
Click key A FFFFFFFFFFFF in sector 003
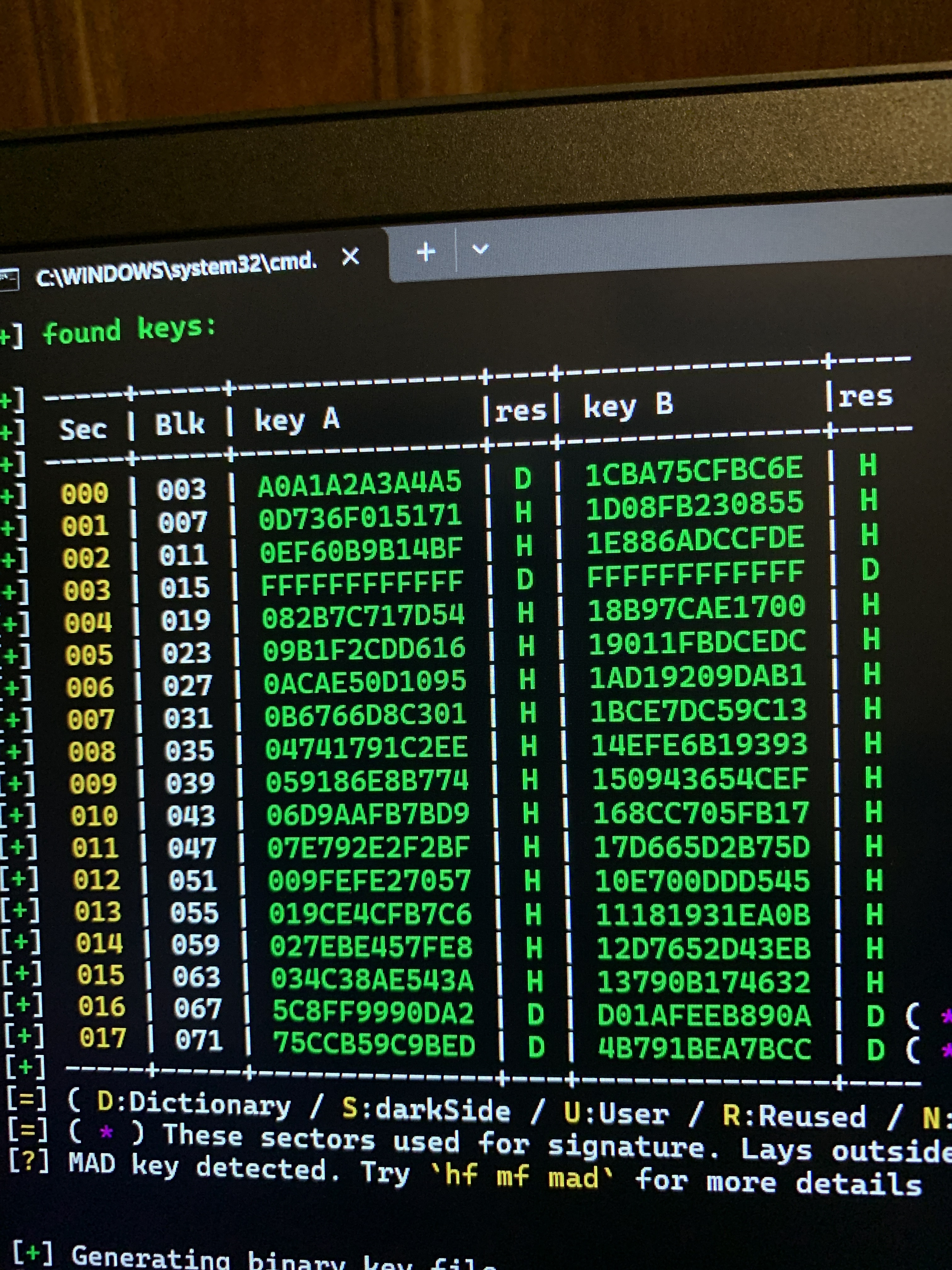pyautogui.click(x=361, y=583)
